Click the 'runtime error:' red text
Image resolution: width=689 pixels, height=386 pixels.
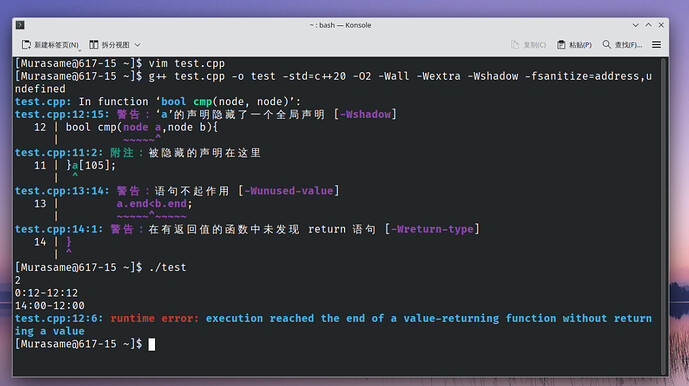point(155,318)
